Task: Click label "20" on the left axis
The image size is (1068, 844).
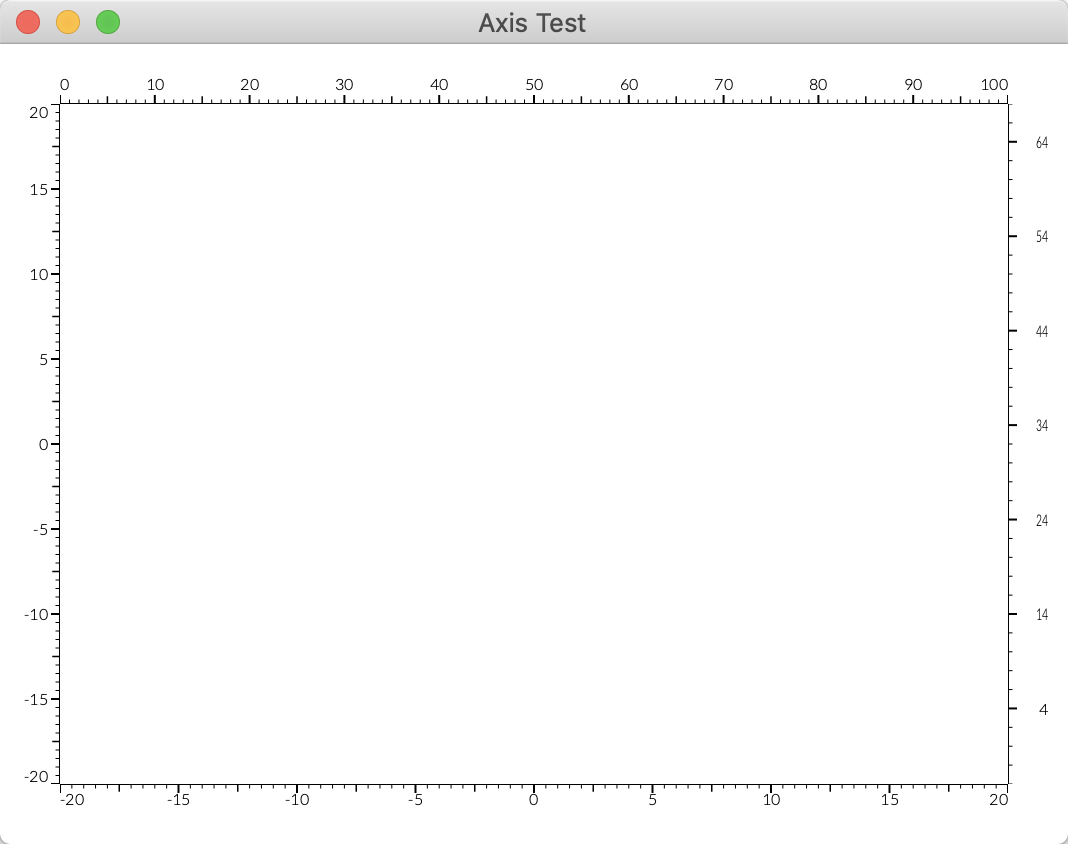Action: (39, 112)
